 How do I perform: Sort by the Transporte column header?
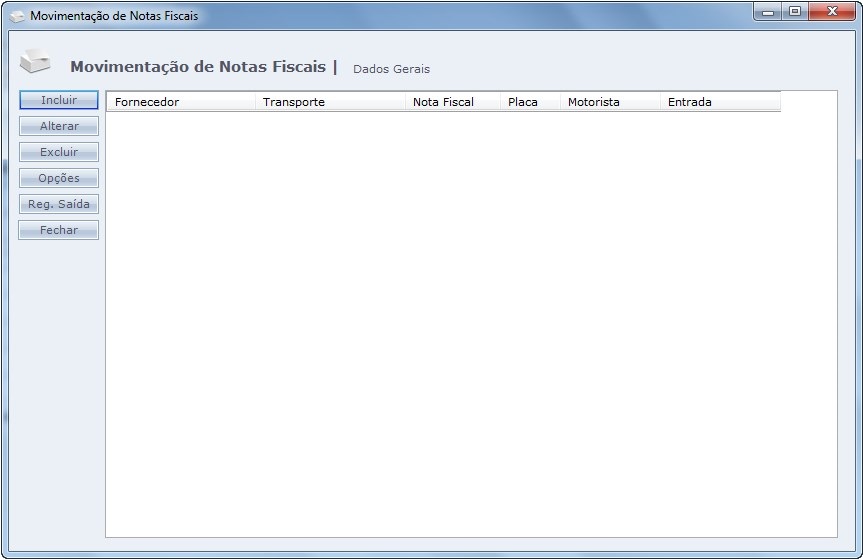click(x=330, y=102)
